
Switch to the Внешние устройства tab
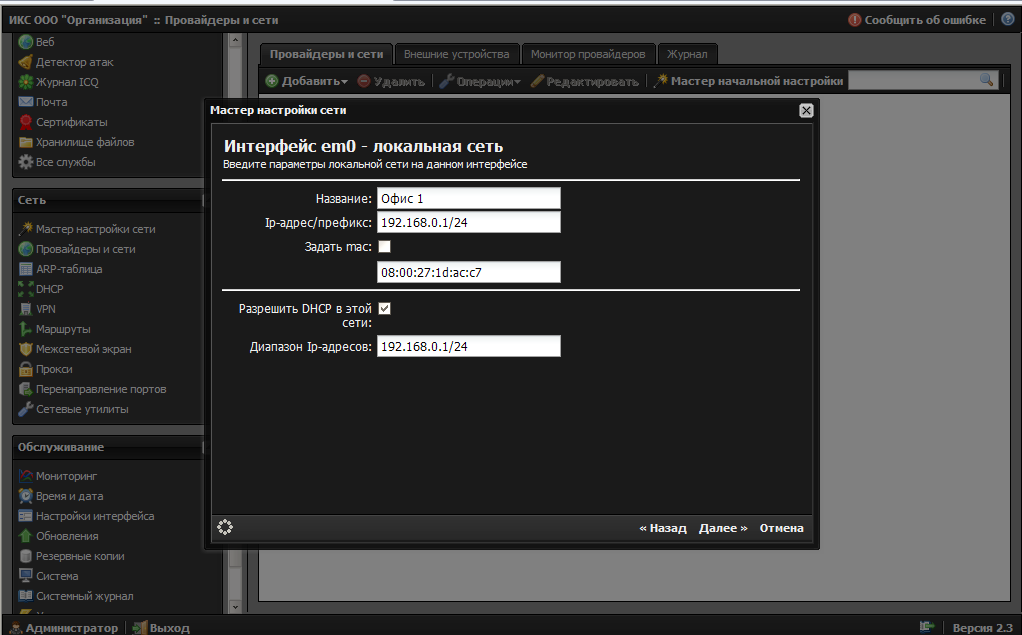pos(456,54)
